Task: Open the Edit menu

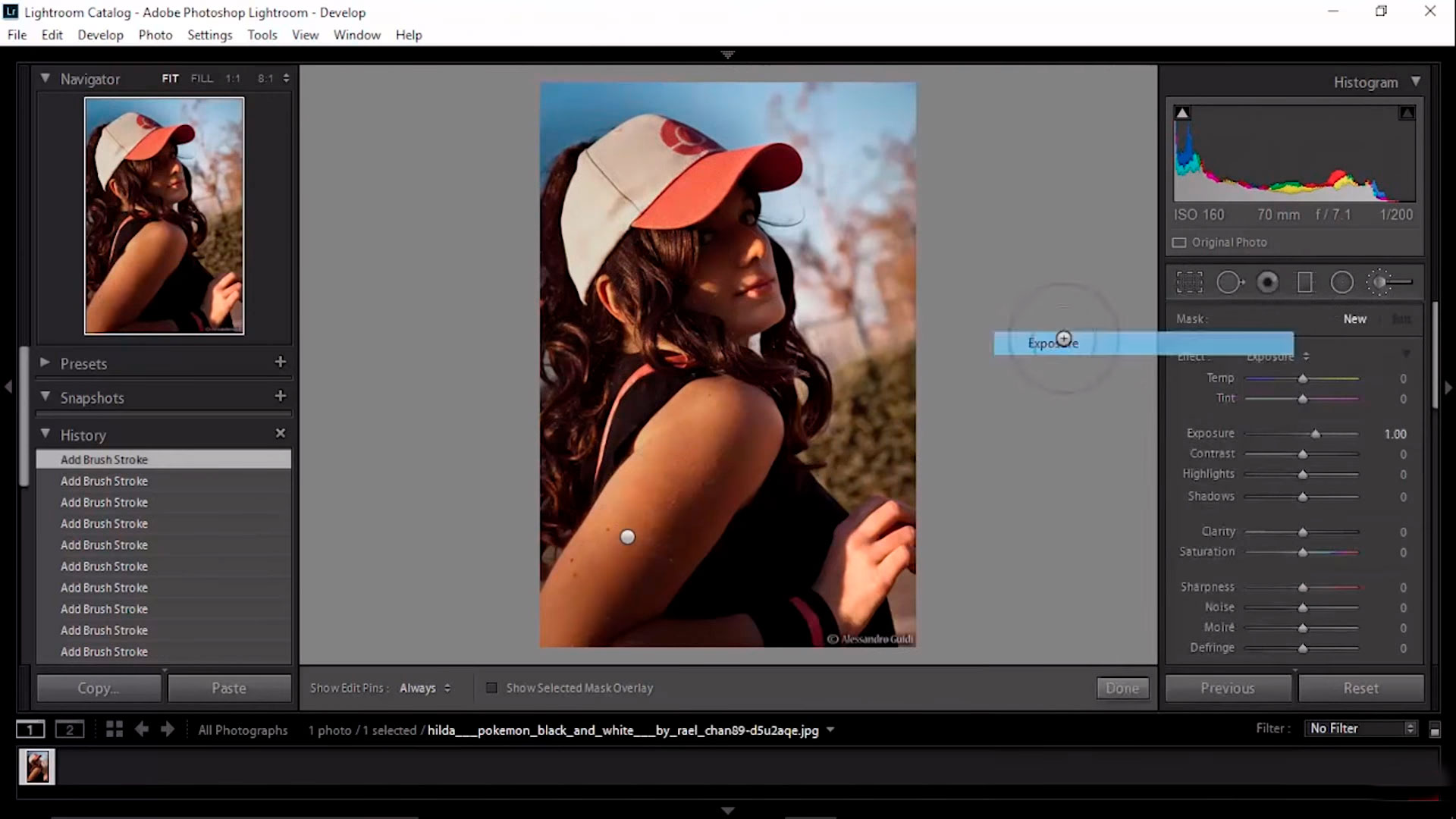Action: coord(52,35)
